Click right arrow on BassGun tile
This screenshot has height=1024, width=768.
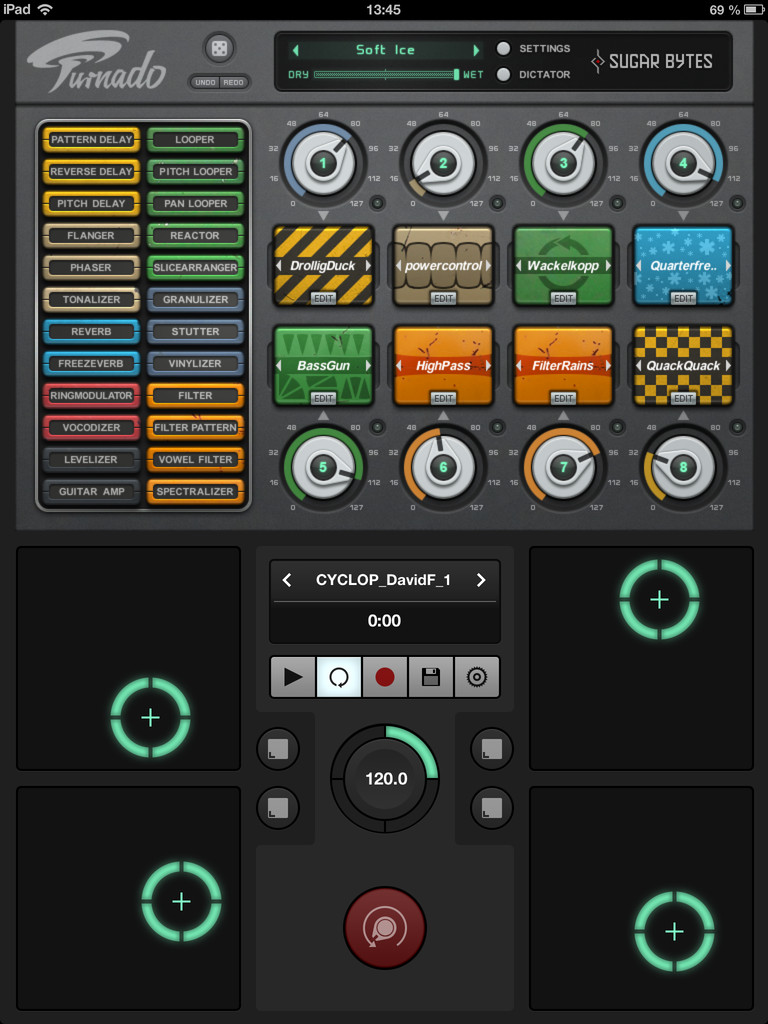click(x=368, y=366)
